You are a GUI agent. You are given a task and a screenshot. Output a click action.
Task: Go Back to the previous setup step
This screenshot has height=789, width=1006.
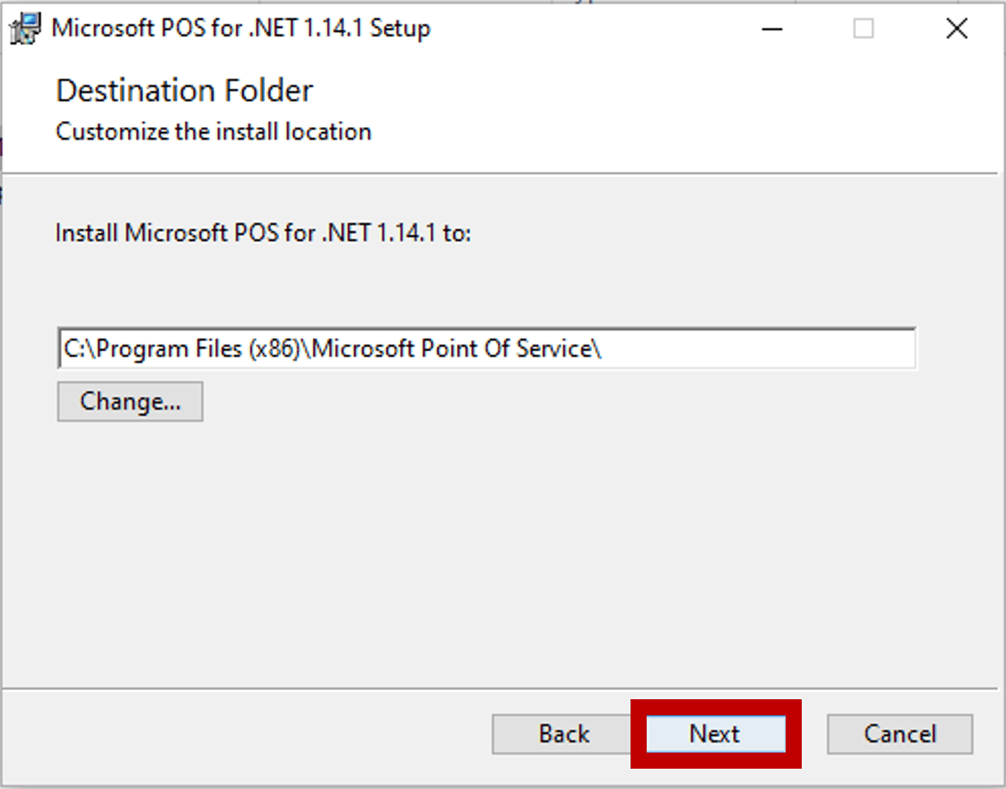point(563,734)
